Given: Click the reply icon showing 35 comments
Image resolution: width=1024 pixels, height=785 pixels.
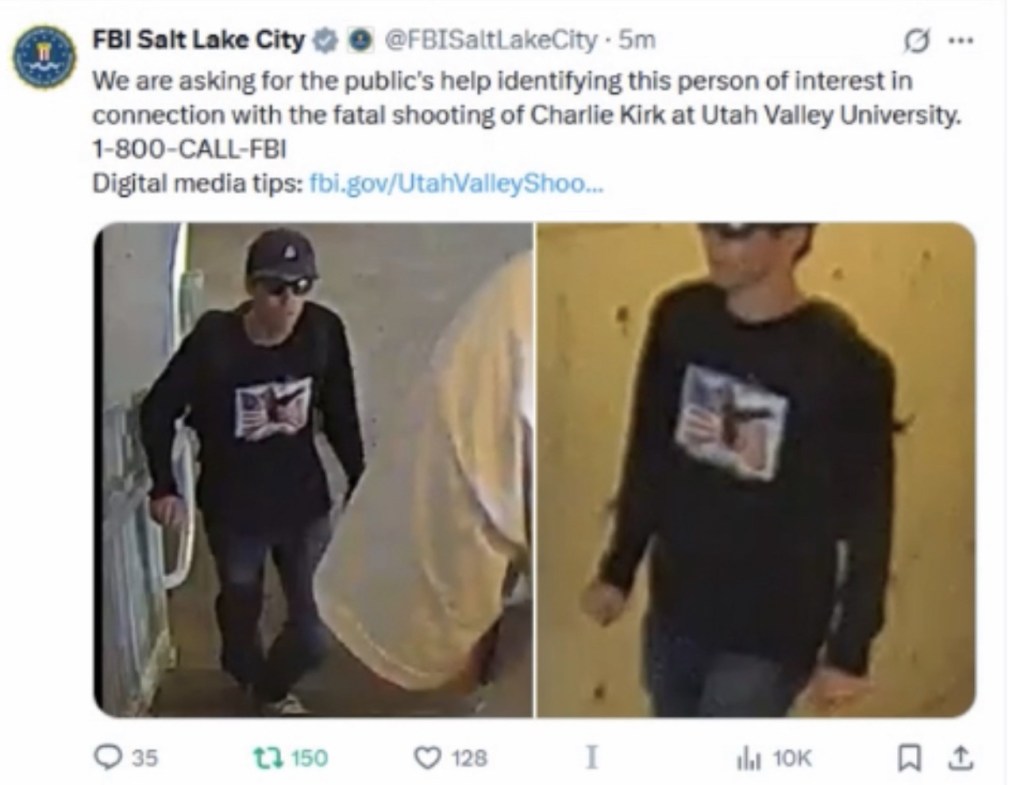Looking at the screenshot, I should (126, 758).
